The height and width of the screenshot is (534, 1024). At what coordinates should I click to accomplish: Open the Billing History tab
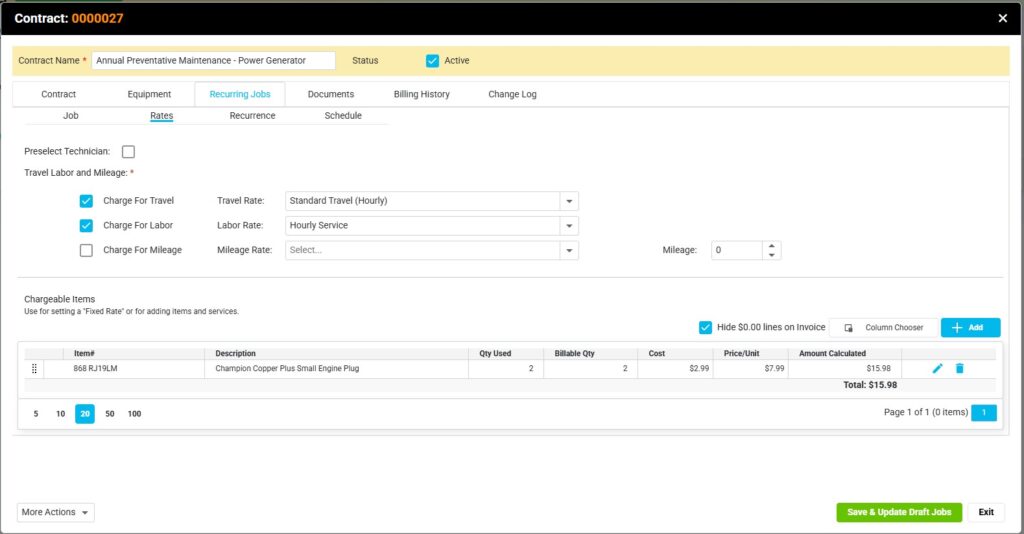[421, 94]
